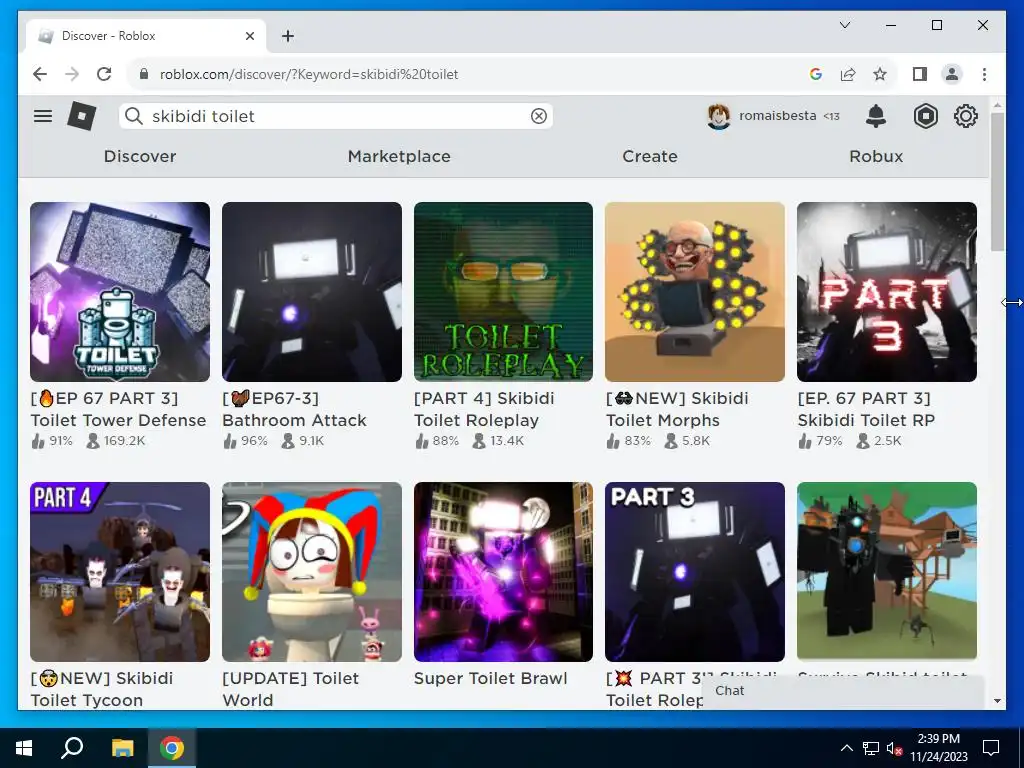Open taskbar clock showing 2:39 PM
This screenshot has height=768, width=1024.
pyautogui.click(x=938, y=748)
